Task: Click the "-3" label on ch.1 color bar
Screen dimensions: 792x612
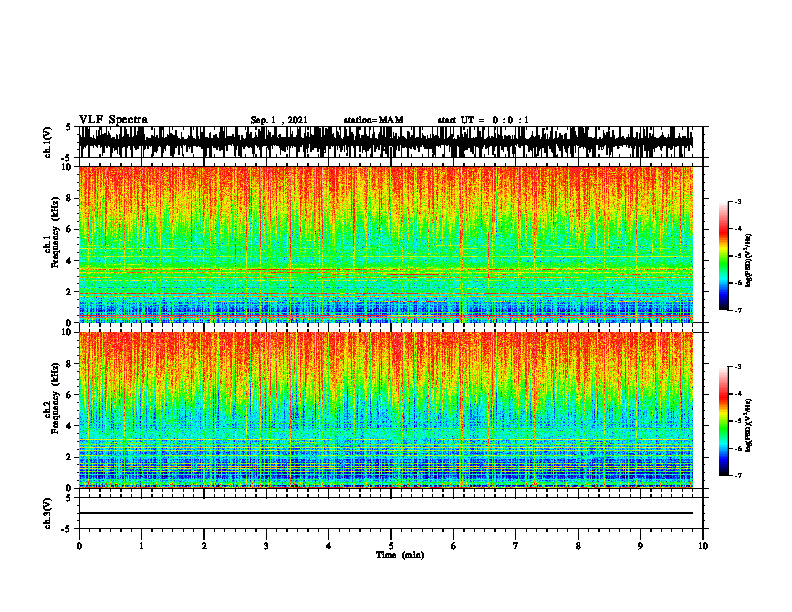Action: [737, 202]
